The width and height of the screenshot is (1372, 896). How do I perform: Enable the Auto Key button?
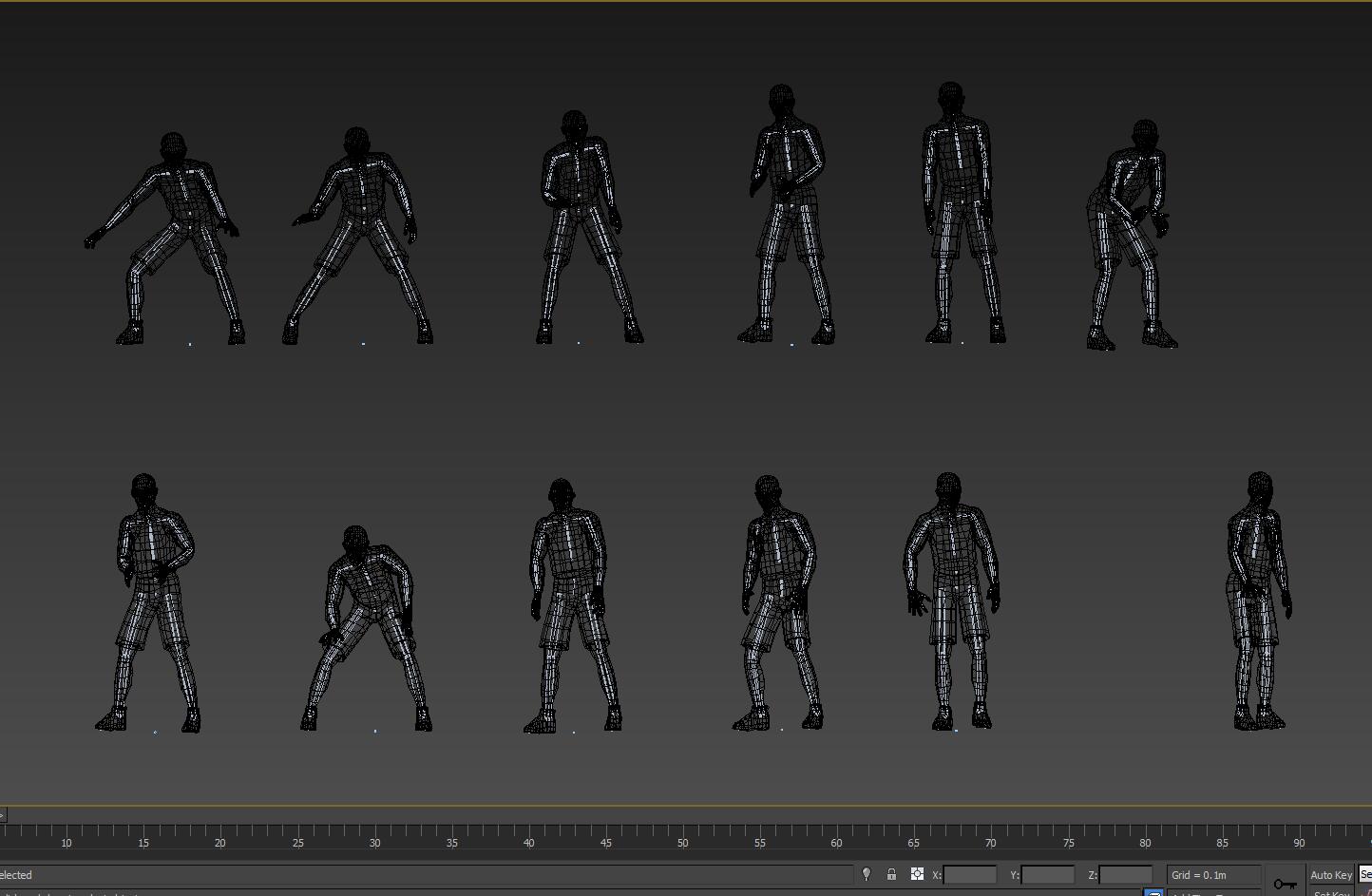(1330, 875)
